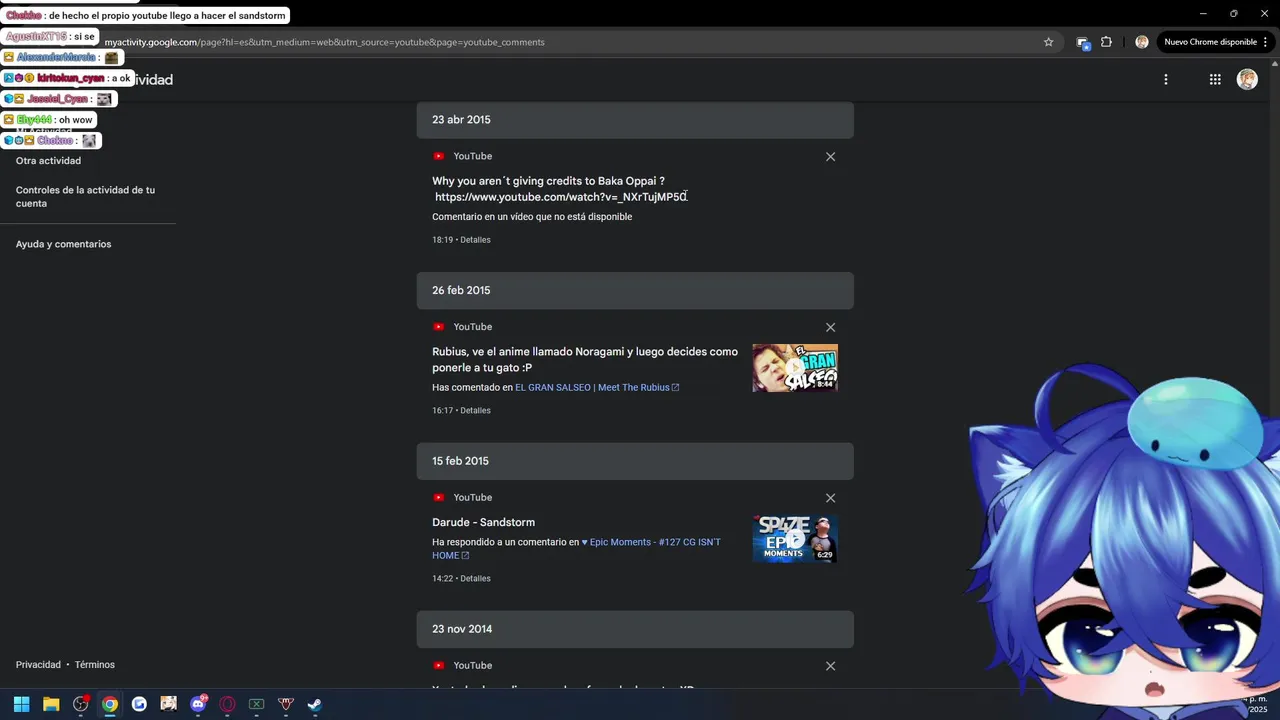Click the YouTube icon on Baka Oppai entry

point(438,157)
